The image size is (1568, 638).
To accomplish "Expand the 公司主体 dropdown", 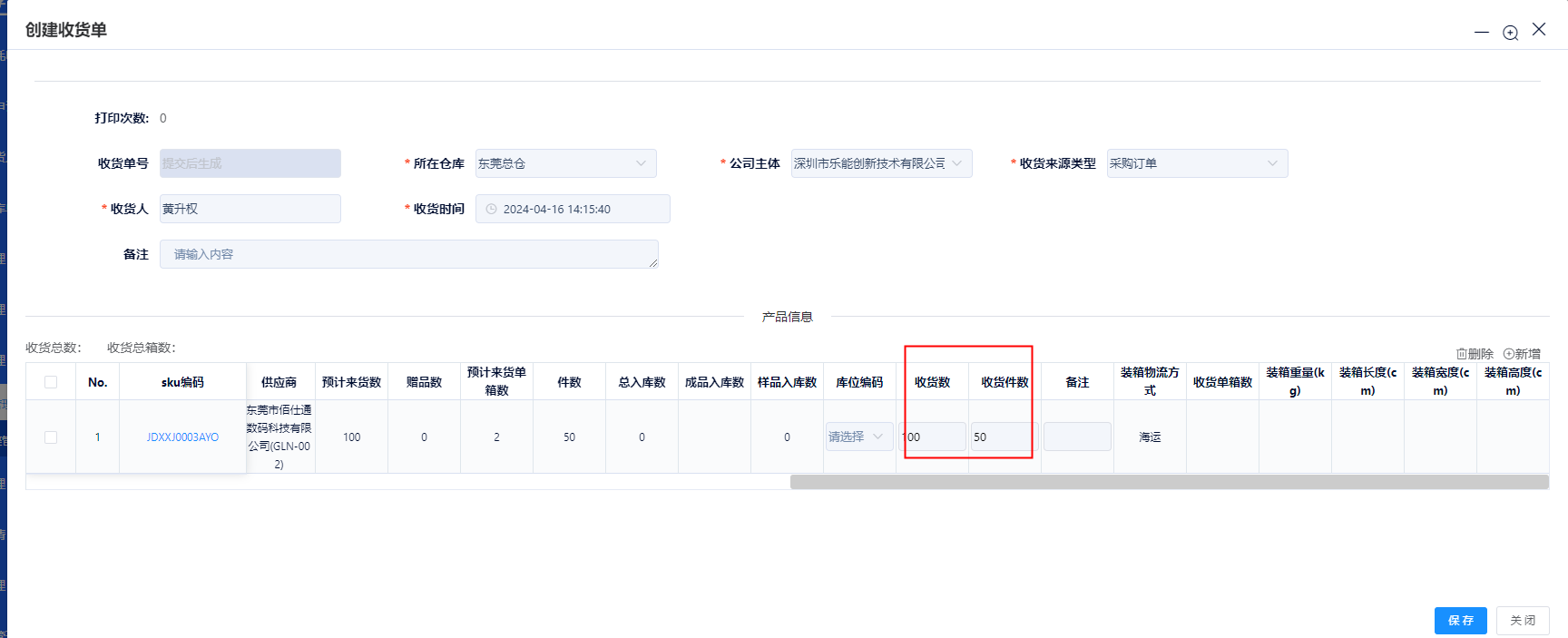I will [880, 163].
